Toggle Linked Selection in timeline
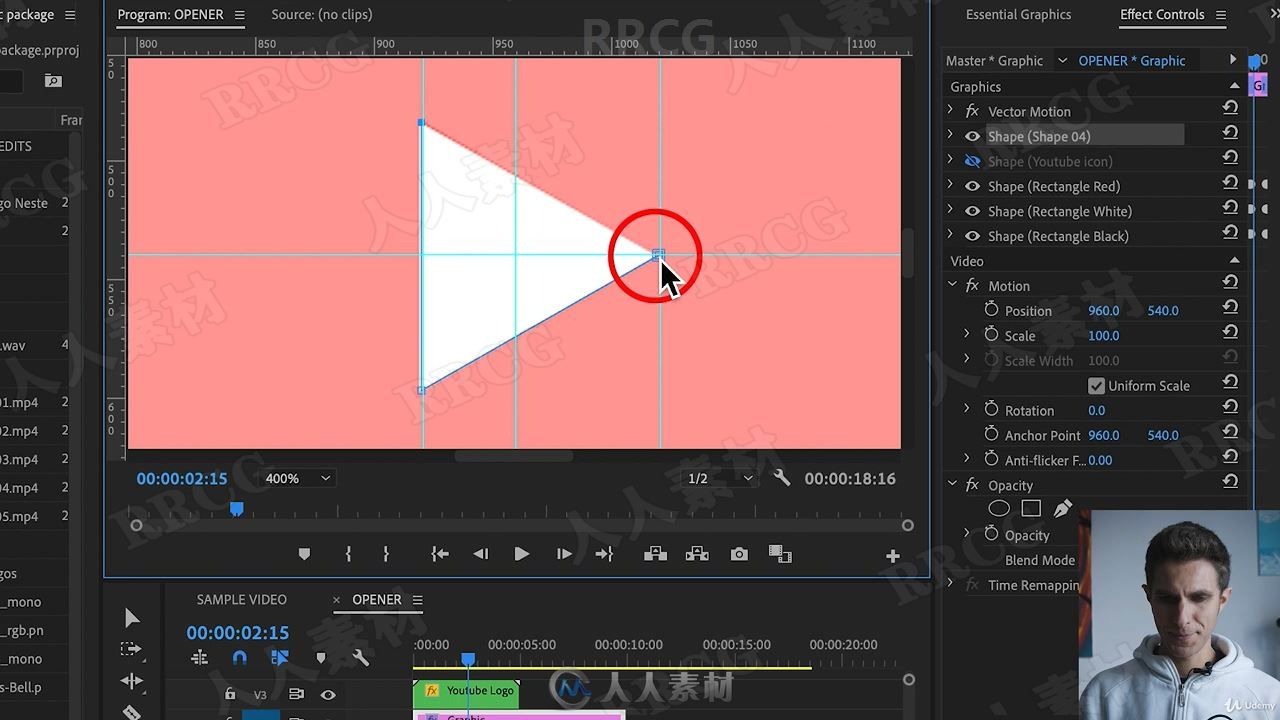Viewport: 1280px width, 720px height. pyautogui.click(x=280, y=658)
